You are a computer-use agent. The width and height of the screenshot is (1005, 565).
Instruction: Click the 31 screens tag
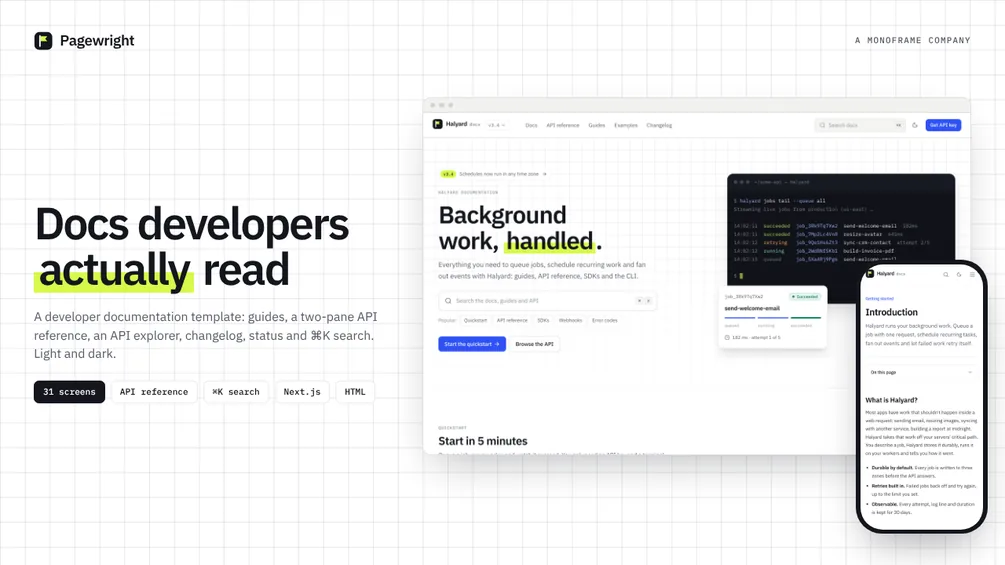(x=69, y=392)
